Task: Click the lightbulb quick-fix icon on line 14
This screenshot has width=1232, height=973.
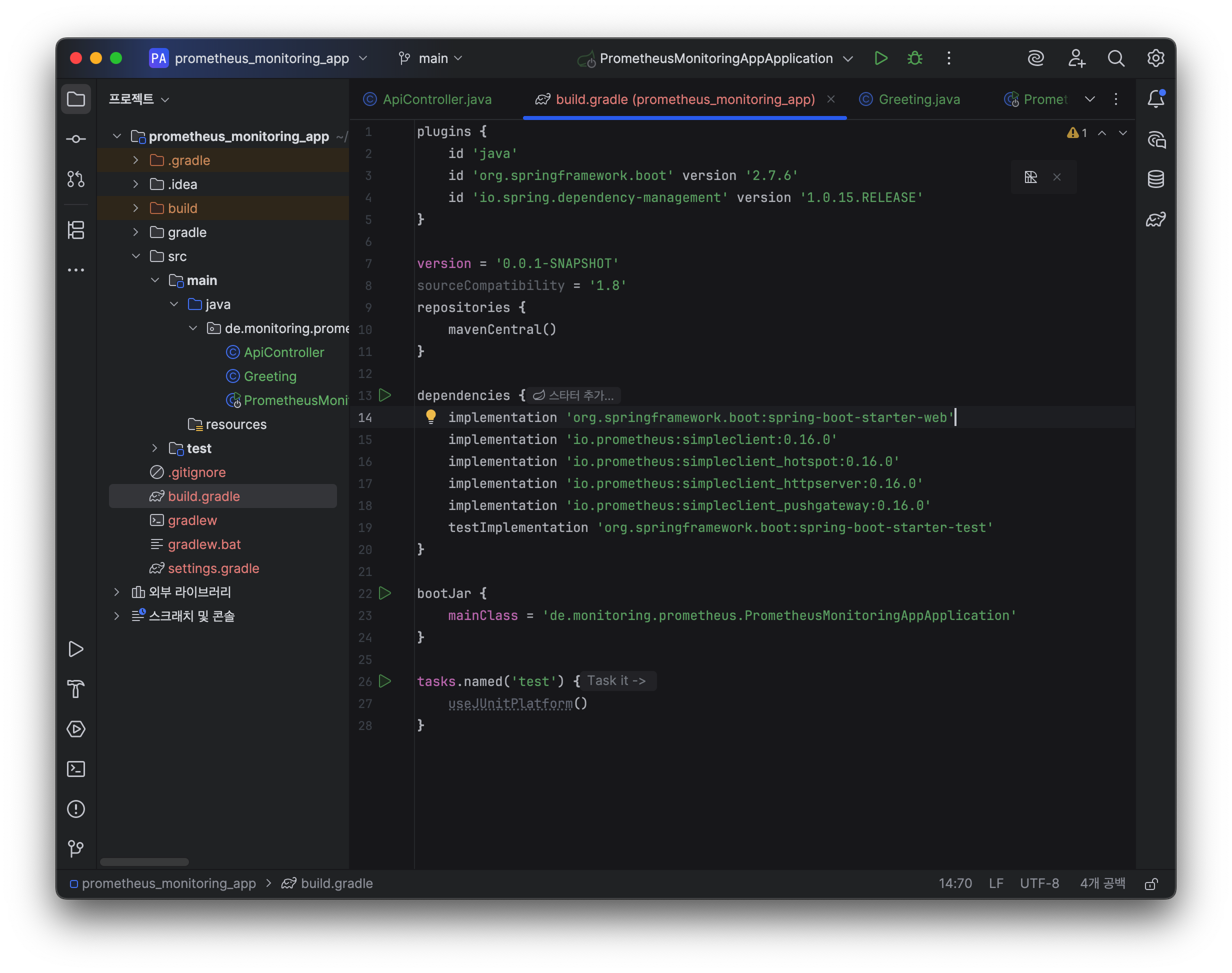Action: [430, 417]
